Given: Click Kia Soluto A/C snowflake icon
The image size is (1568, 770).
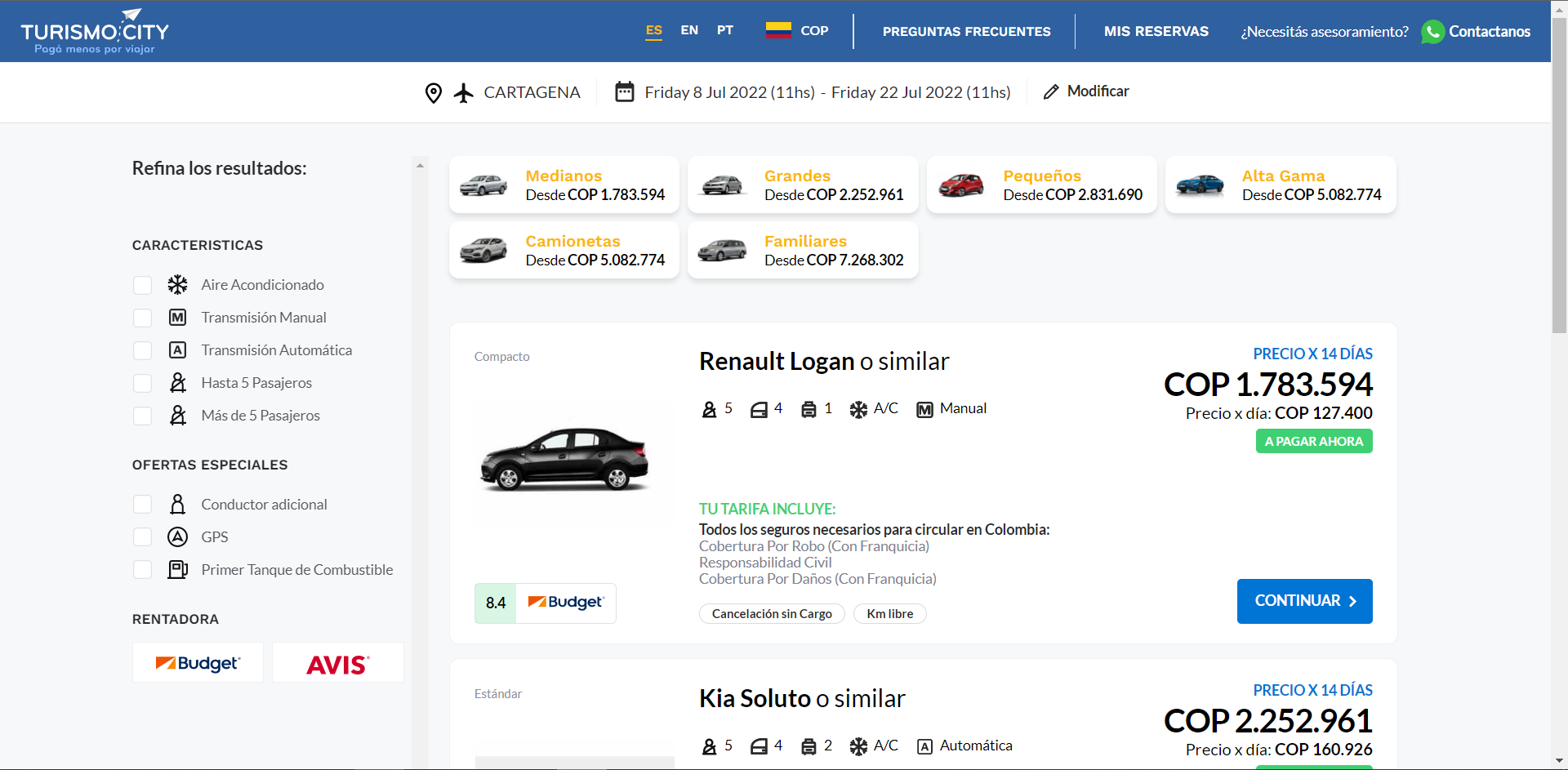Looking at the screenshot, I should pyautogui.click(x=858, y=746).
